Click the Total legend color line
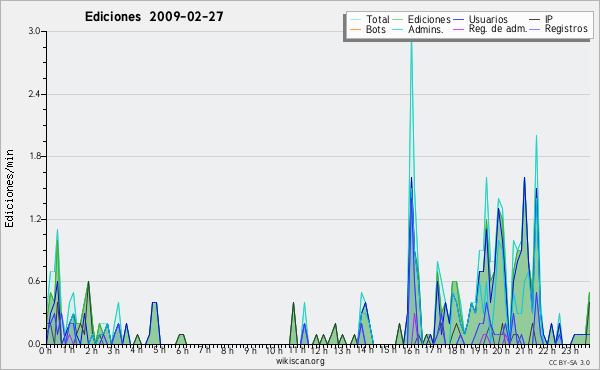Screen dimensions: 600x370 pos(355,20)
